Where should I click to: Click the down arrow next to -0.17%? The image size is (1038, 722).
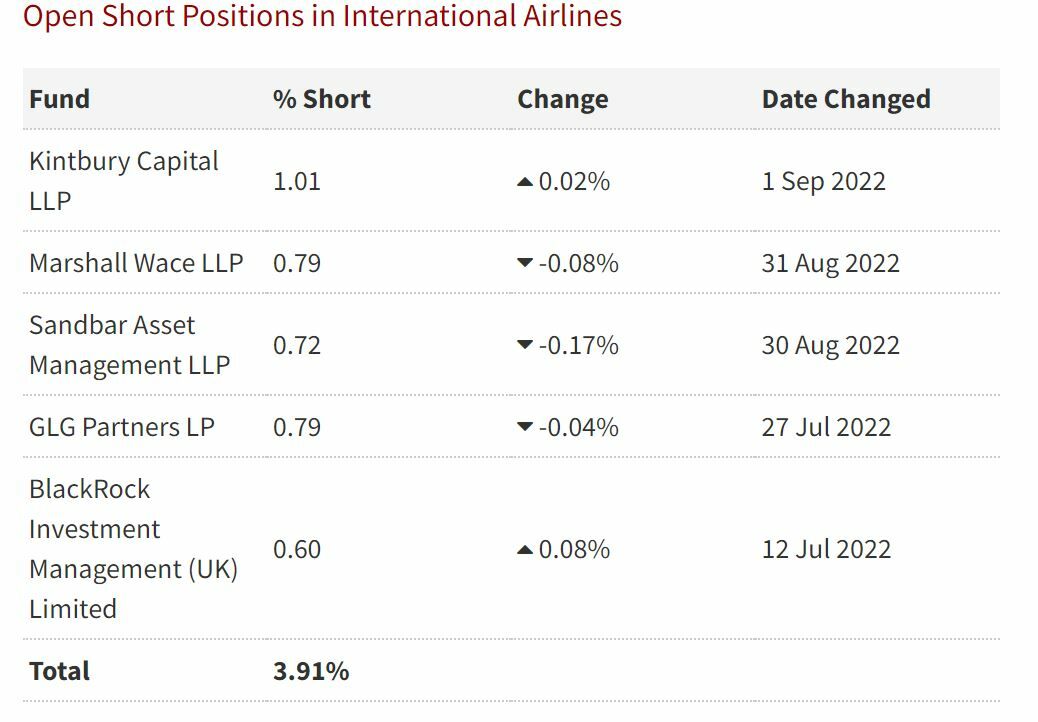(x=525, y=346)
